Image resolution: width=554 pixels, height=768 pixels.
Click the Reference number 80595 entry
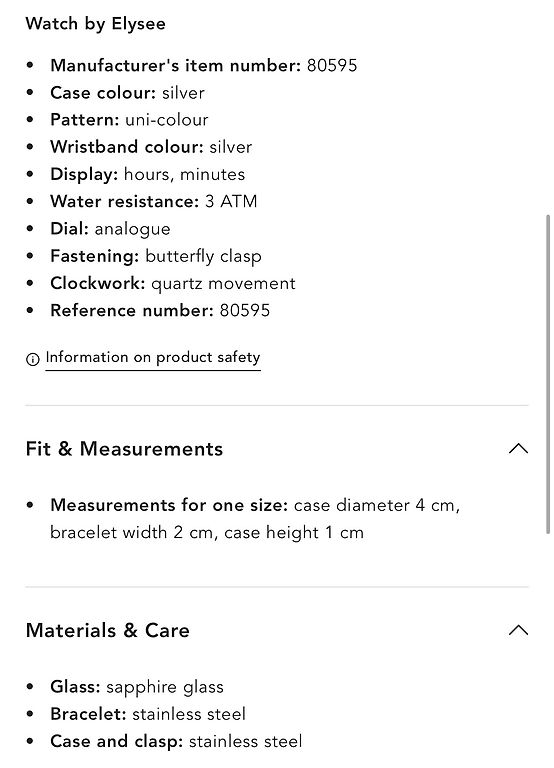click(160, 311)
